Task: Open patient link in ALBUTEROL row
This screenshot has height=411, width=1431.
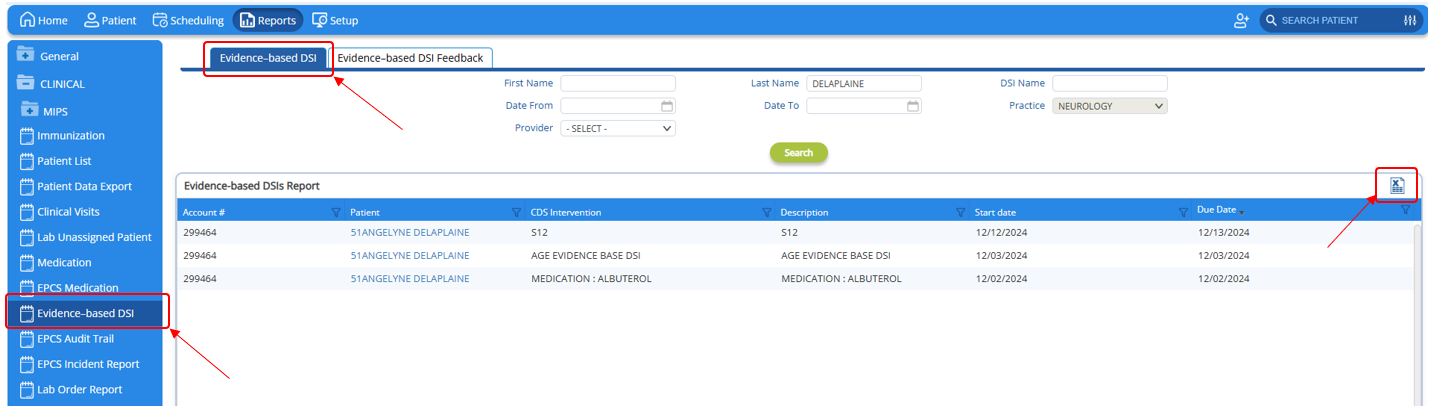Action: tap(410, 278)
